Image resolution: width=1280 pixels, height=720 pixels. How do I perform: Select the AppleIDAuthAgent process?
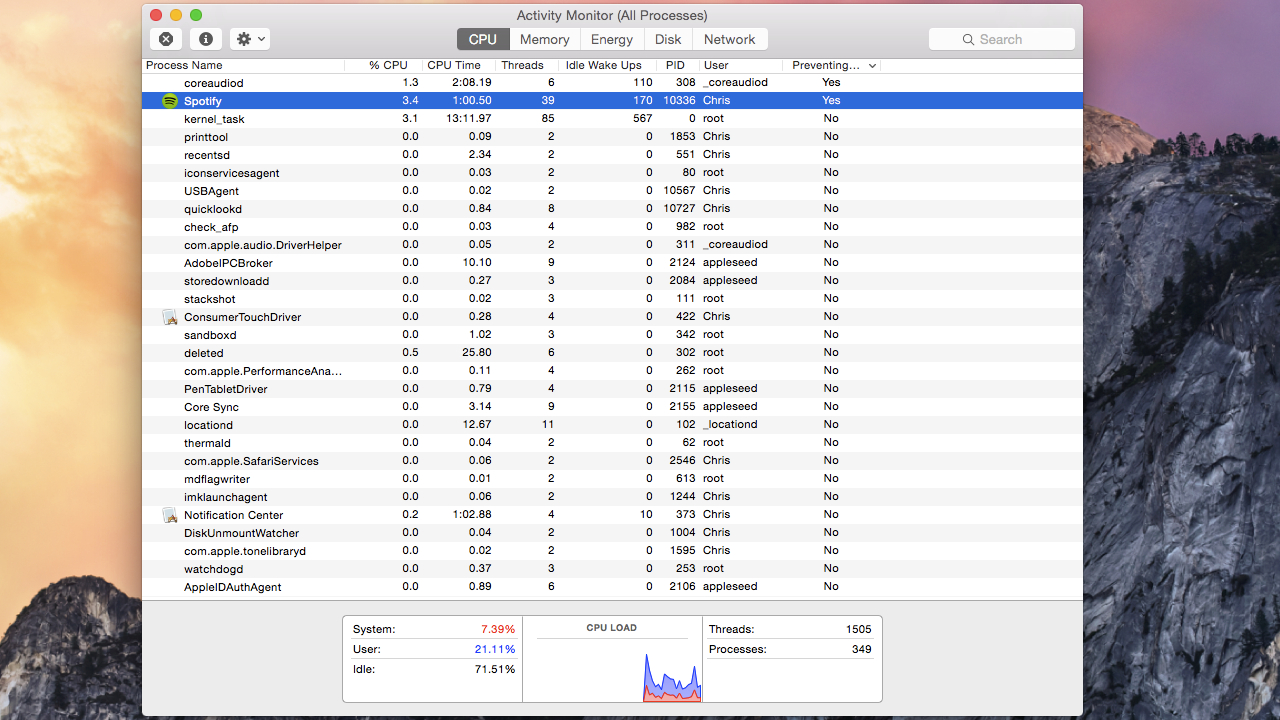(233, 587)
